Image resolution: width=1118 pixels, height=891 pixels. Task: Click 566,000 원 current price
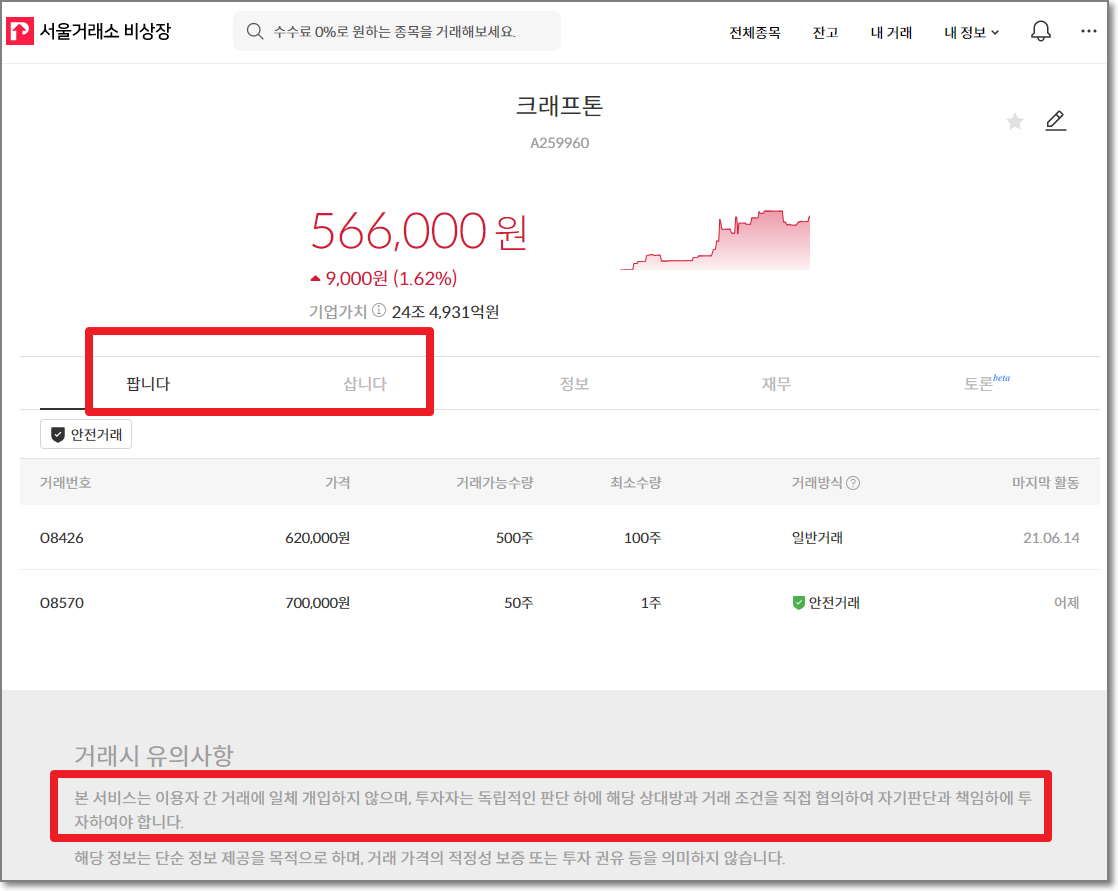click(419, 232)
